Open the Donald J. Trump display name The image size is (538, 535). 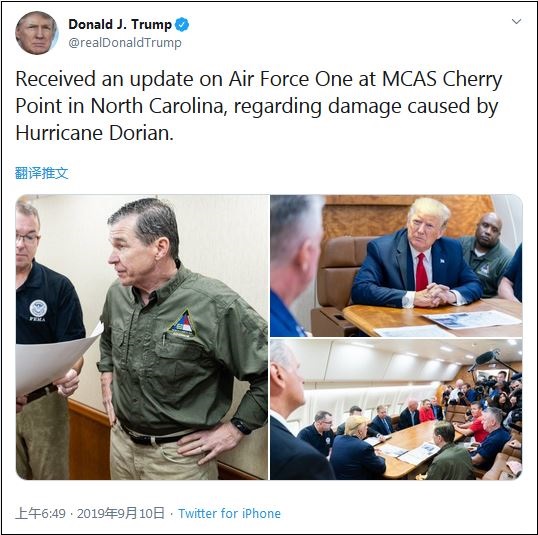[120, 24]
